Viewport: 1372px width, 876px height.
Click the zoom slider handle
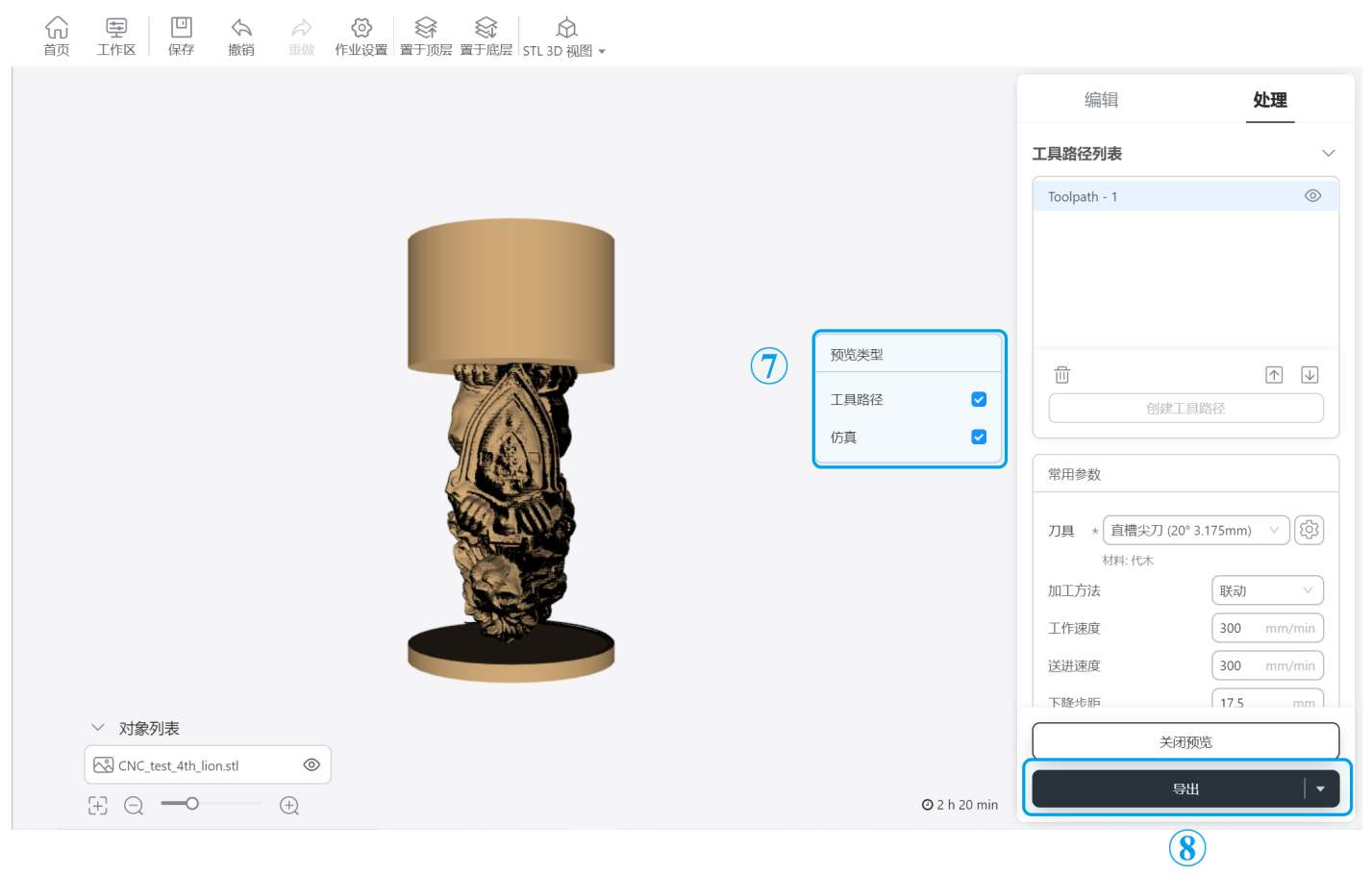pyautogui.click(x=192, y=803)
